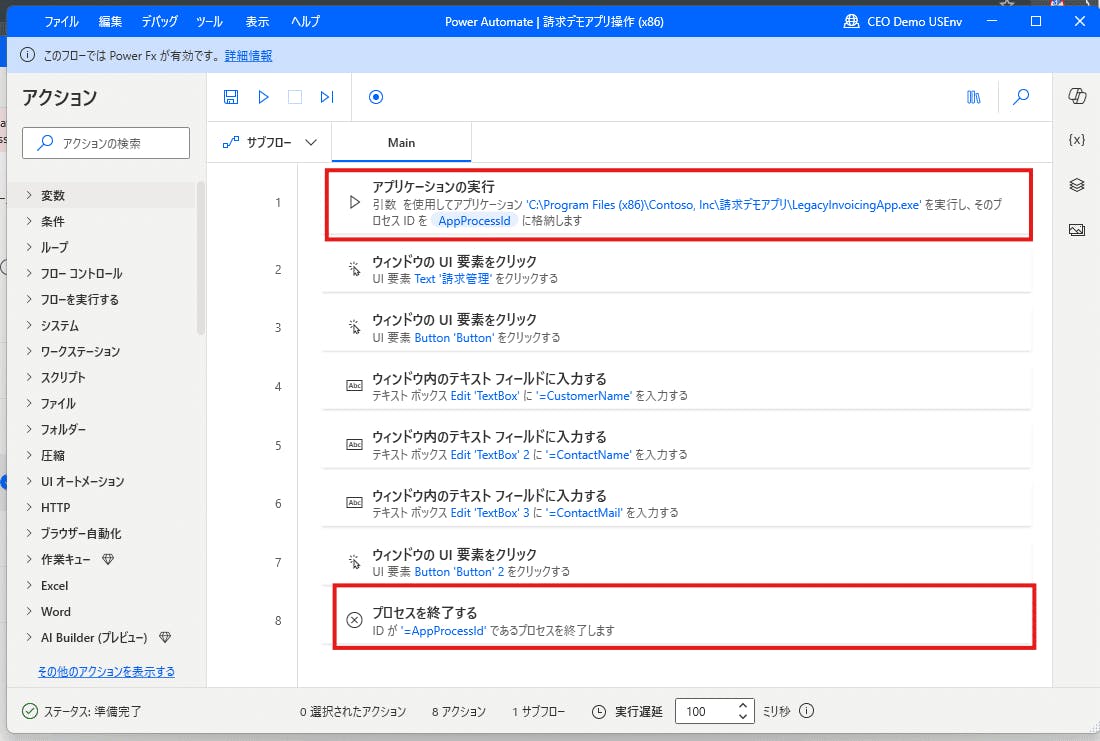Open the 詳細情報 link

[248, 55]
